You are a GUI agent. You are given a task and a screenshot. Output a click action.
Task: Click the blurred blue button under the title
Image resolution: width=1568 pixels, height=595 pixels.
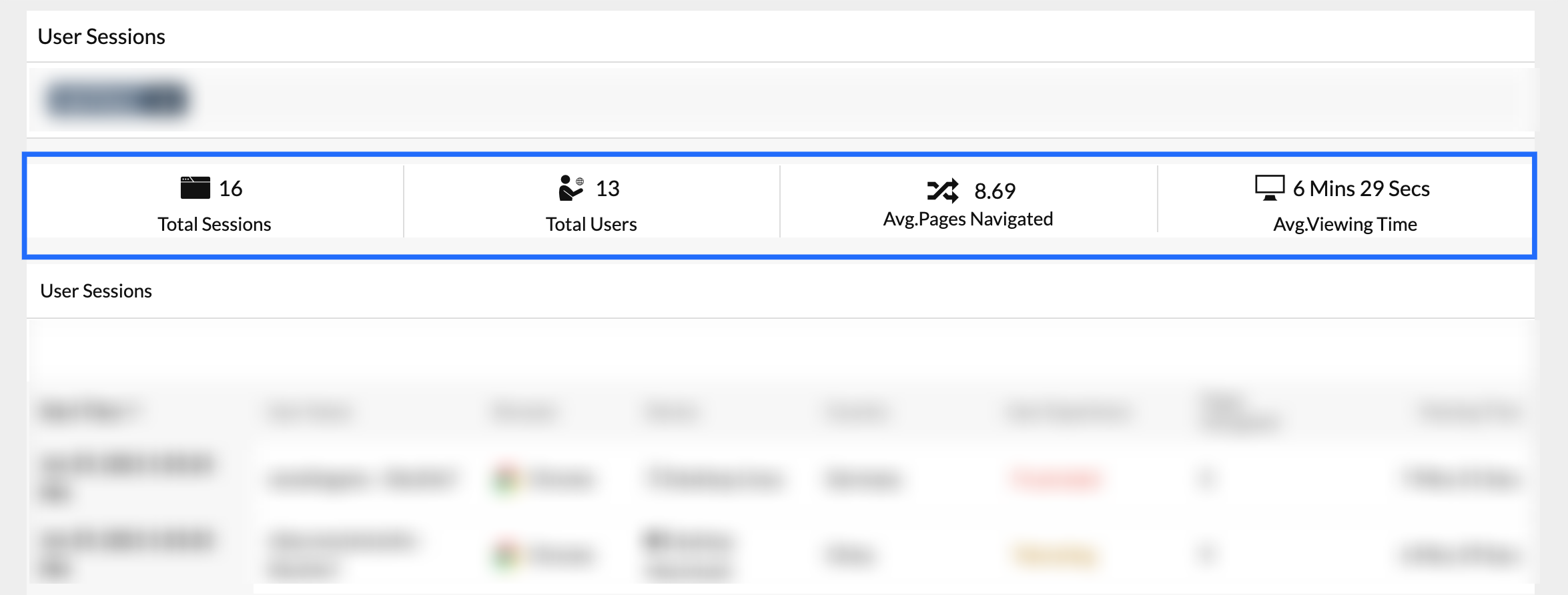click(117, 100)
